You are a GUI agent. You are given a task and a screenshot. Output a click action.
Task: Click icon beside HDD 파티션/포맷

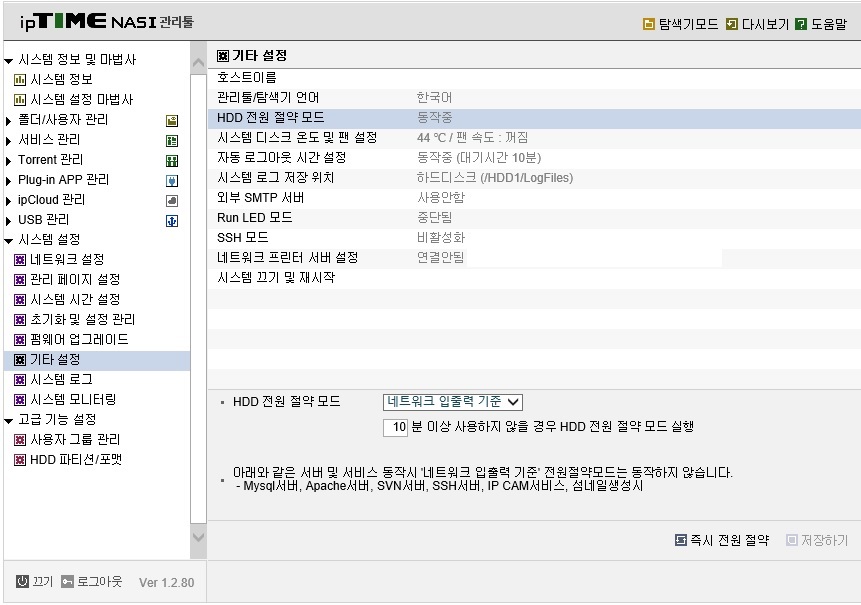(x=20, y=460)
